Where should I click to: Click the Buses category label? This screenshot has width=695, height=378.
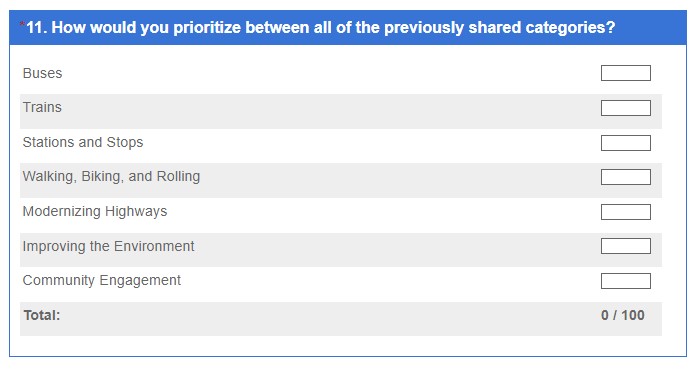pyautogui.click(x=42, y=73)
